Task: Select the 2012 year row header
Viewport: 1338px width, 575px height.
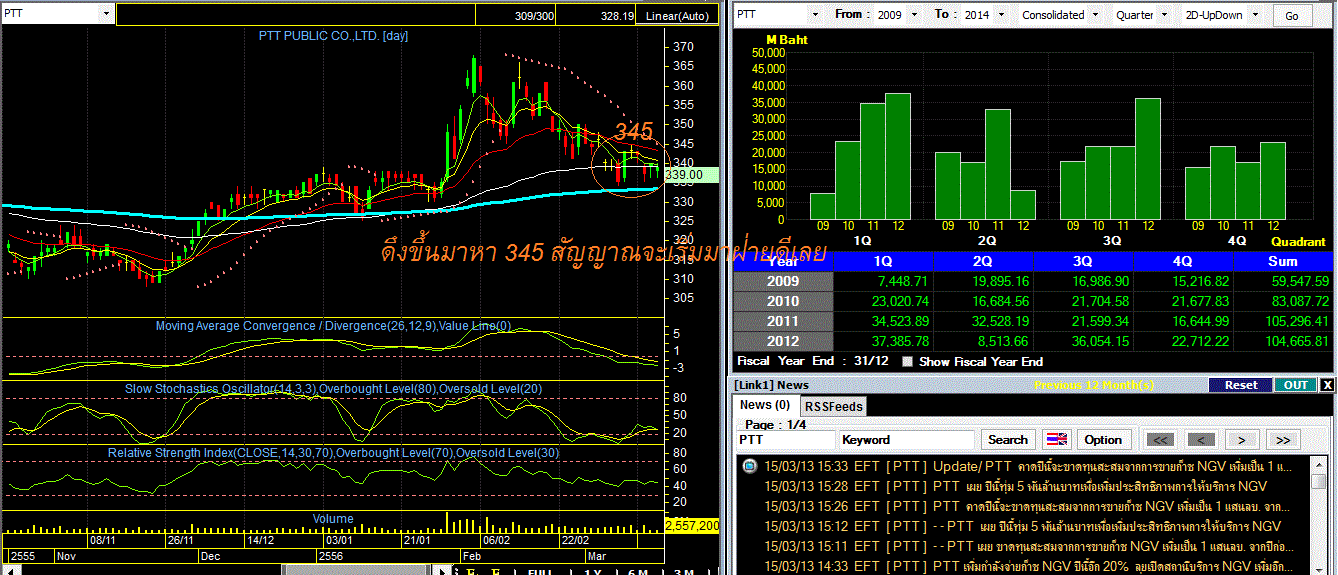Action: pyautogui.click(x=783, y=341)
